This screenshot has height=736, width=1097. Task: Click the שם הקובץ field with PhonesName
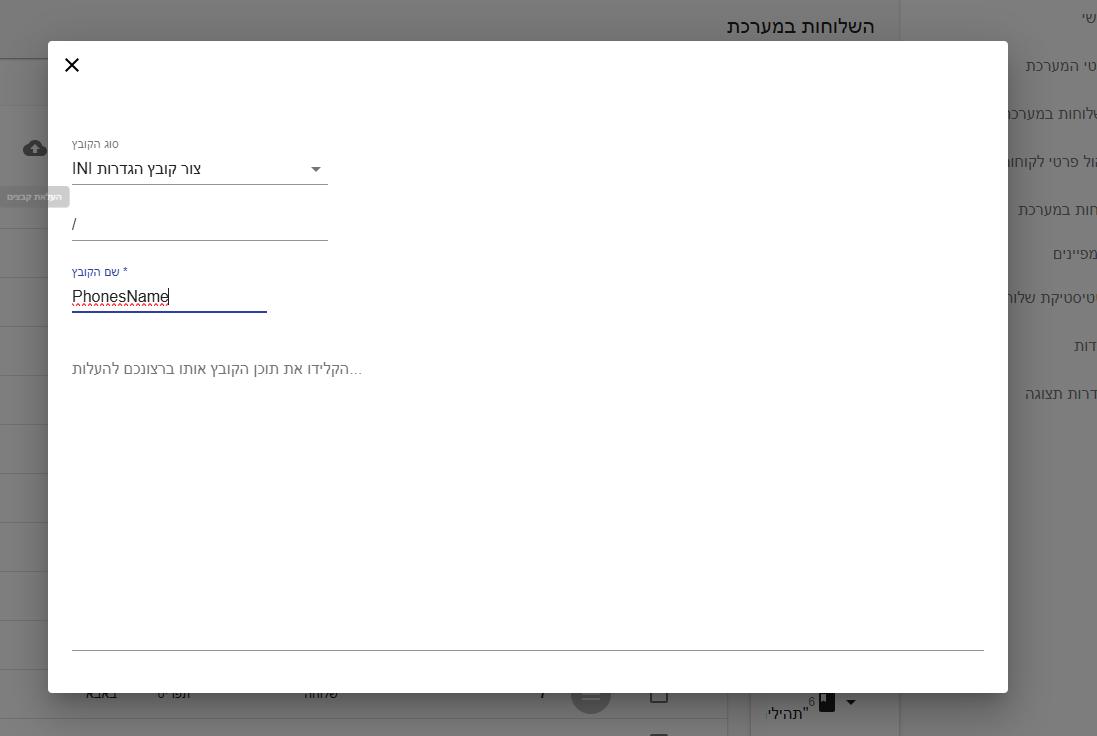point(169,297)
